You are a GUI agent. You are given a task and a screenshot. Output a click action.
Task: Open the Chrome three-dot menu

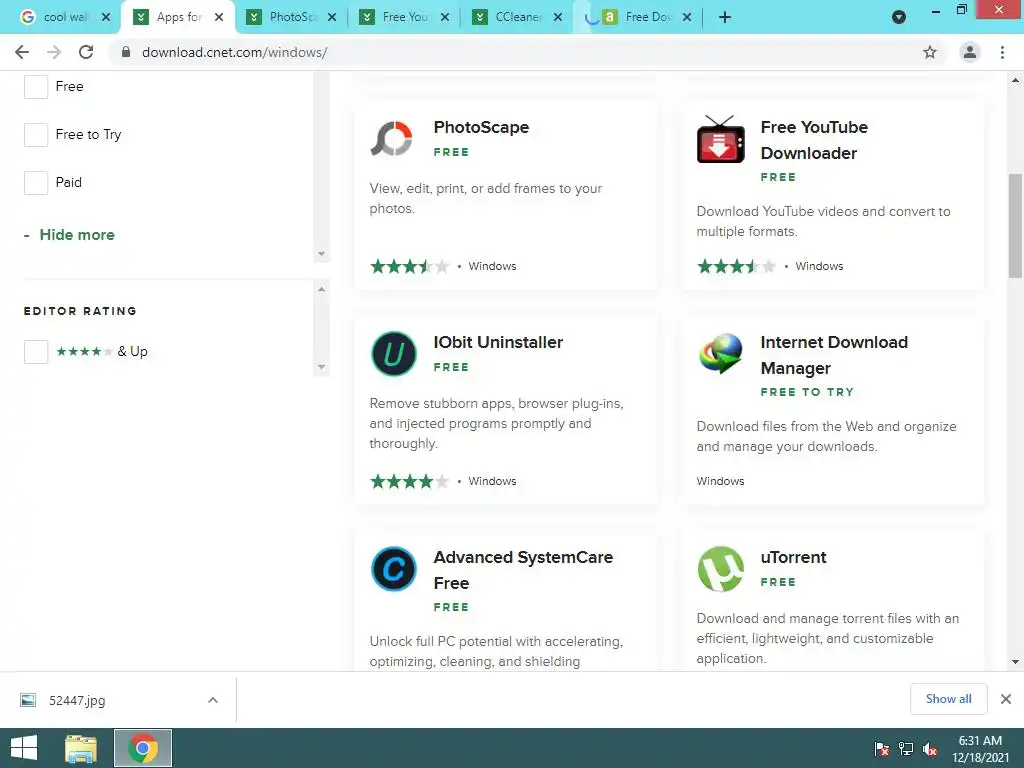tap(1002, 52)
